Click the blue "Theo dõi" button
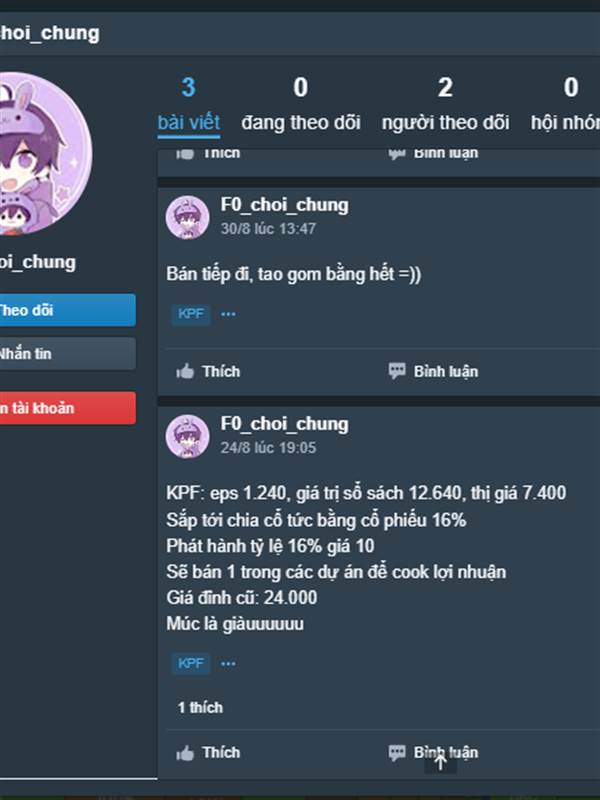This screenshot has height=800, width=600. pyautogui.click(x=67, y=310)
